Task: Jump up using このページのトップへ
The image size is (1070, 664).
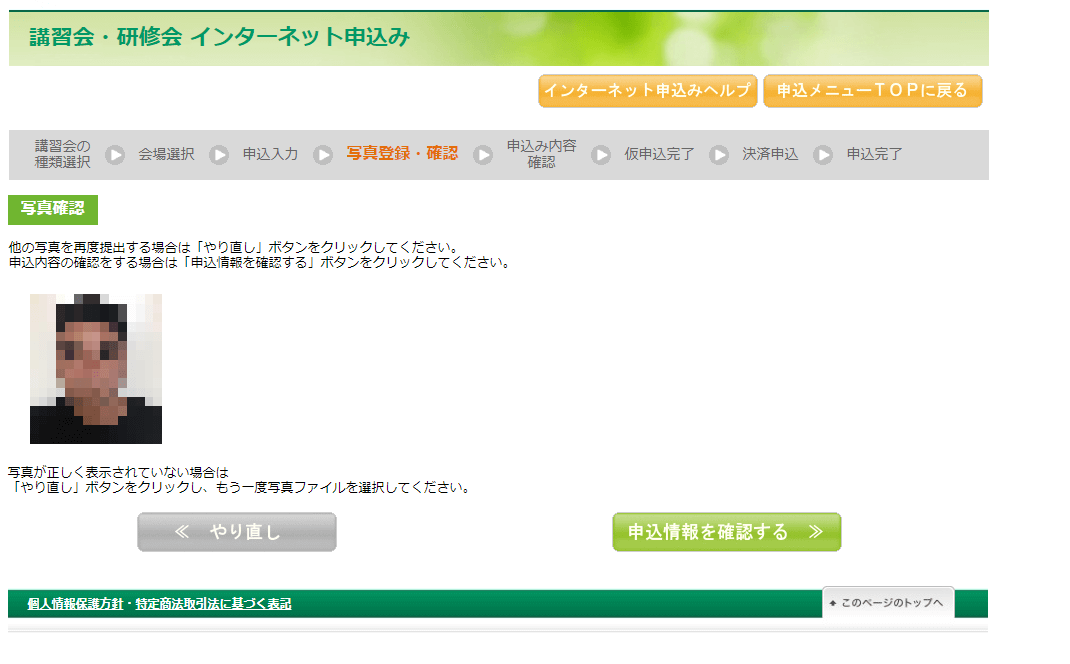Action: (888, 603)
